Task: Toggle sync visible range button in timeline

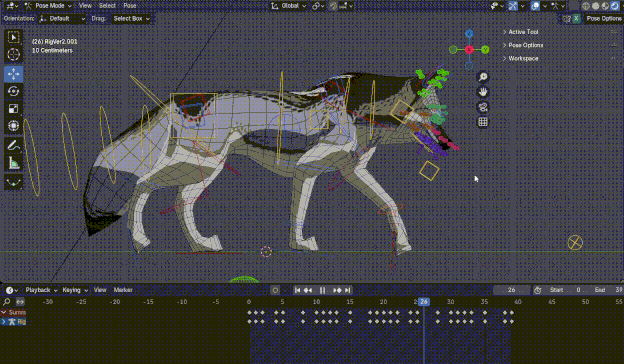Action: (x=20, y=302)
